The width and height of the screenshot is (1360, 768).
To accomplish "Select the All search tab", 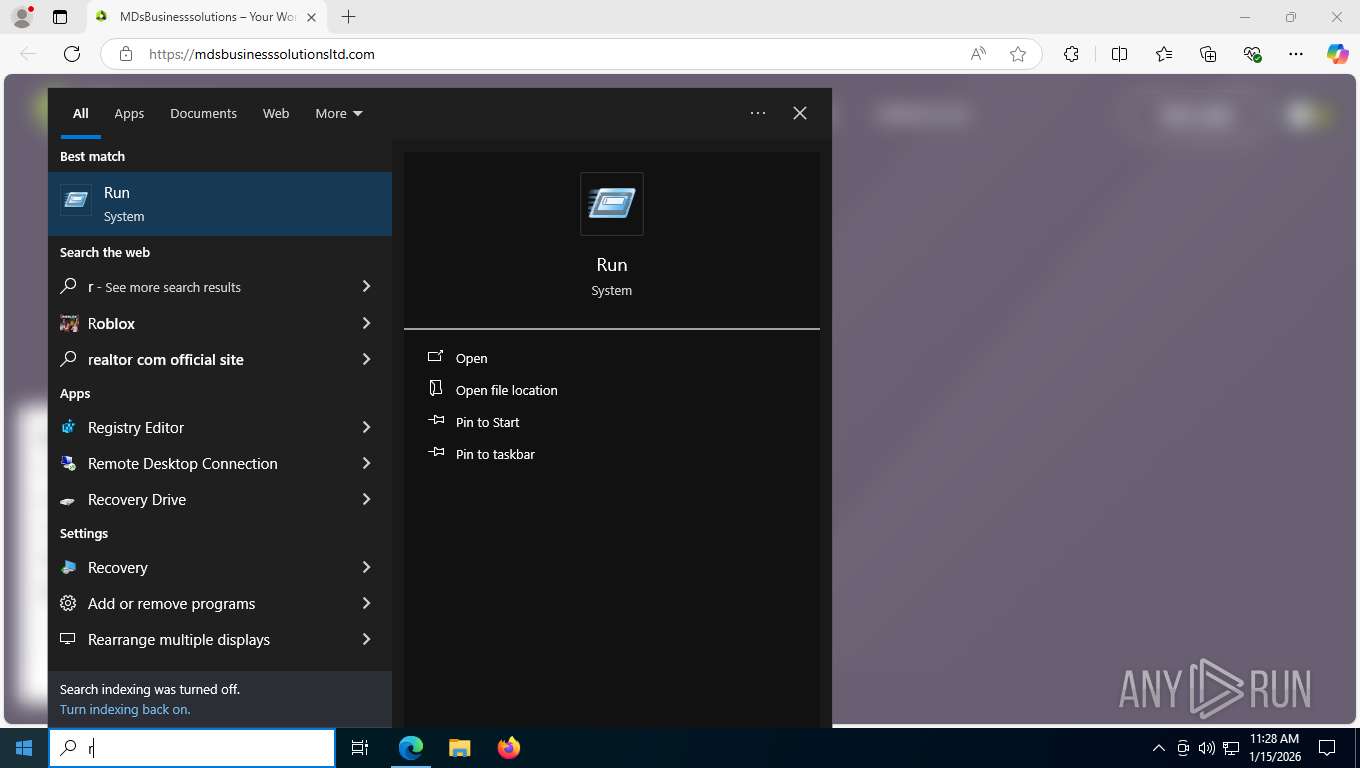I will point(81,113).
